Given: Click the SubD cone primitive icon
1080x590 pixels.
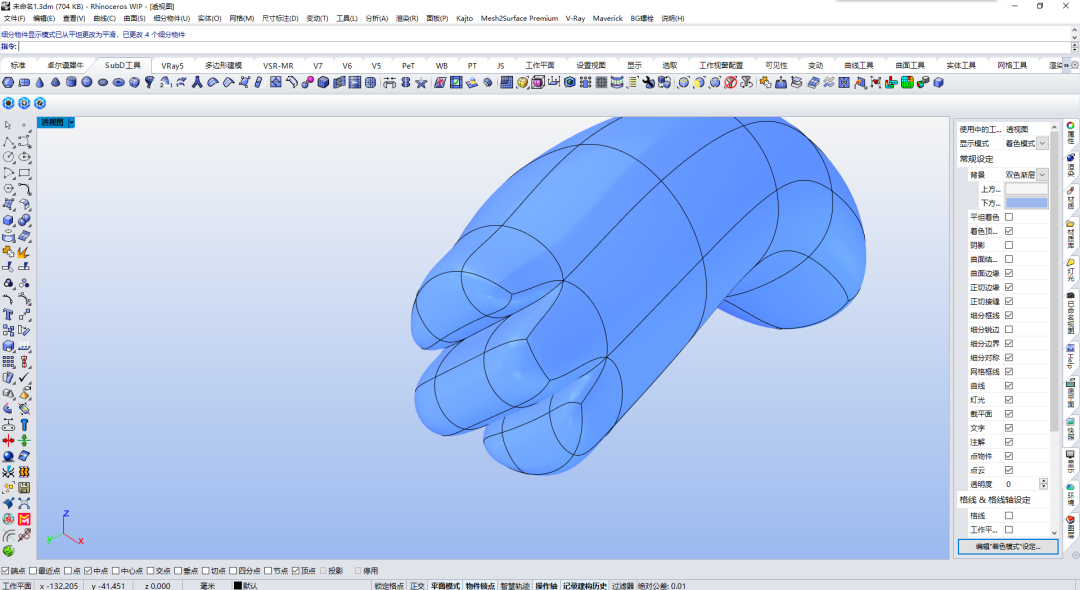Looking at the screenshot, I should coord(39,83).
